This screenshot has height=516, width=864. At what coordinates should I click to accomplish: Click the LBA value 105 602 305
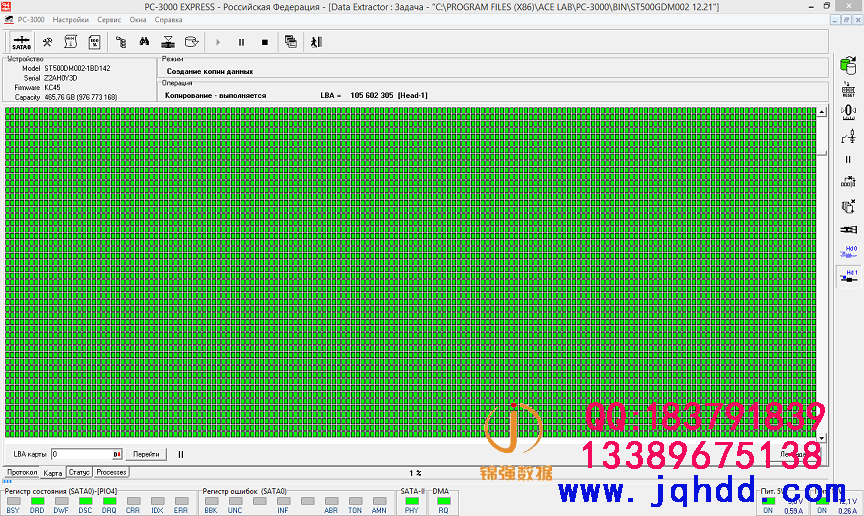click(x=372, y=95)
